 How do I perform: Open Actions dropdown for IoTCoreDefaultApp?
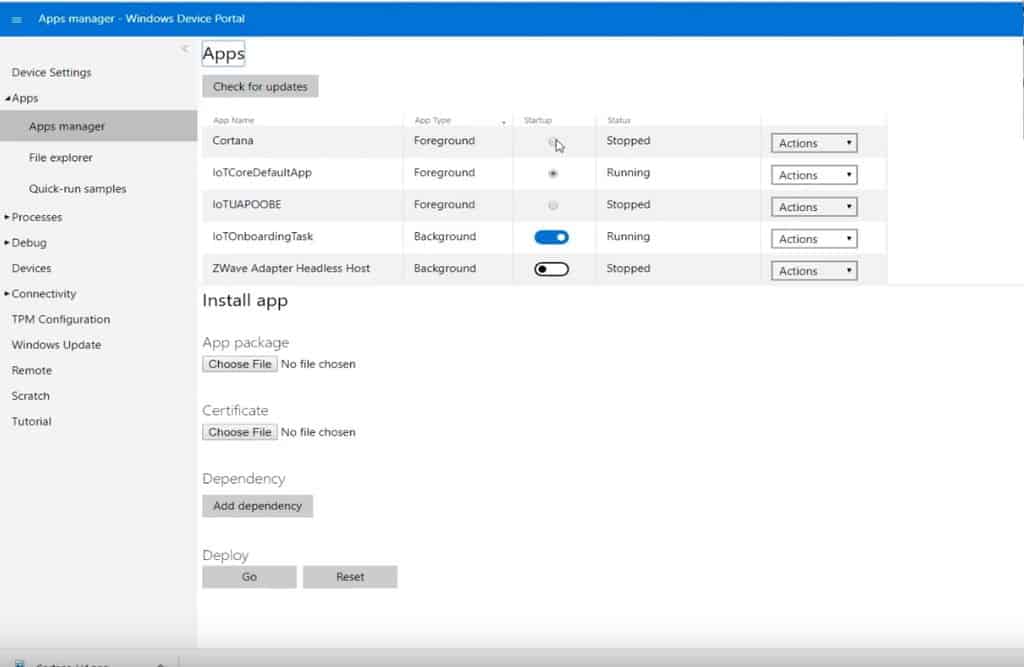pos(814,175)
